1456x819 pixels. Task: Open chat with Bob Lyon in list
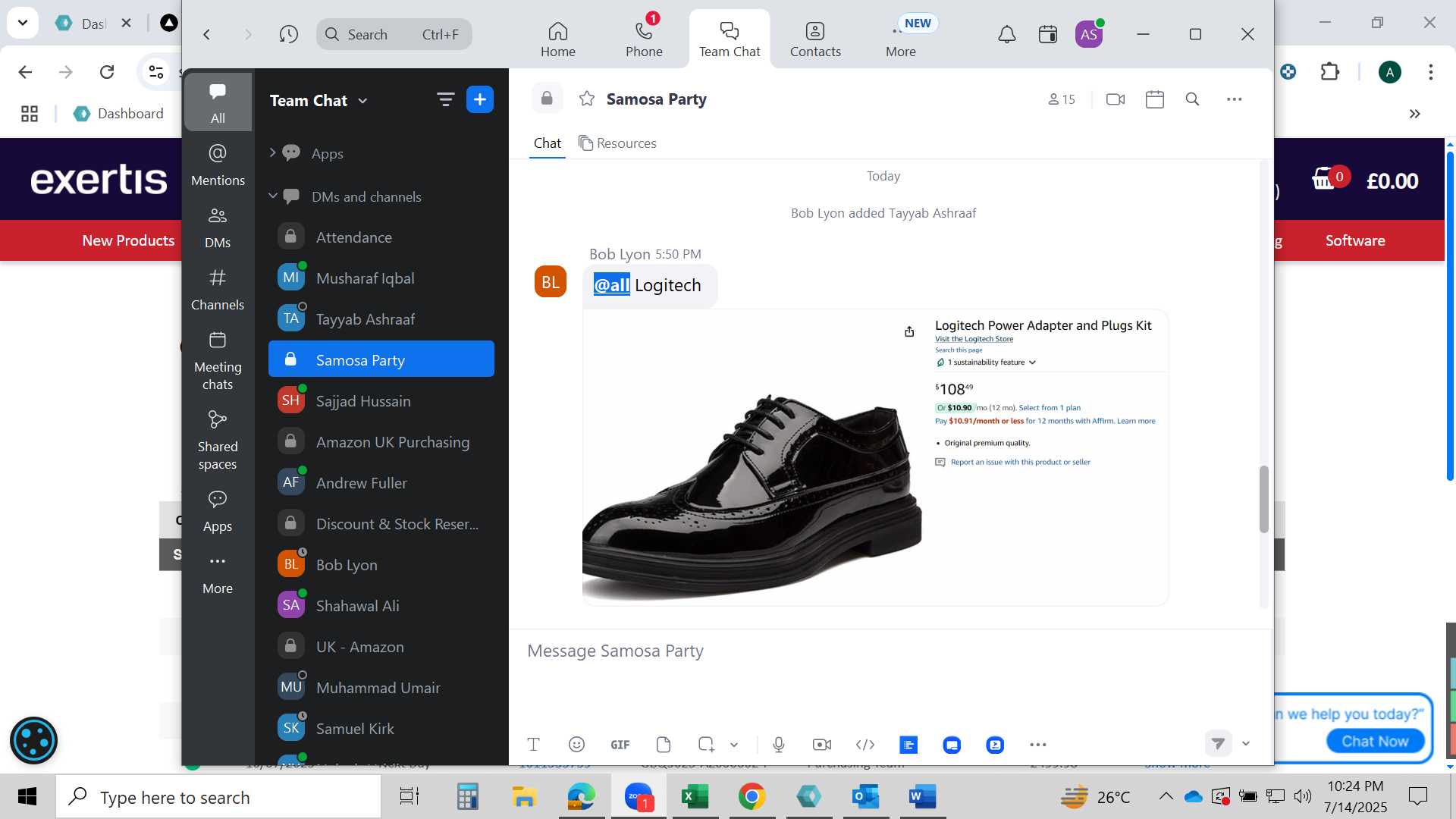(381, 565)
